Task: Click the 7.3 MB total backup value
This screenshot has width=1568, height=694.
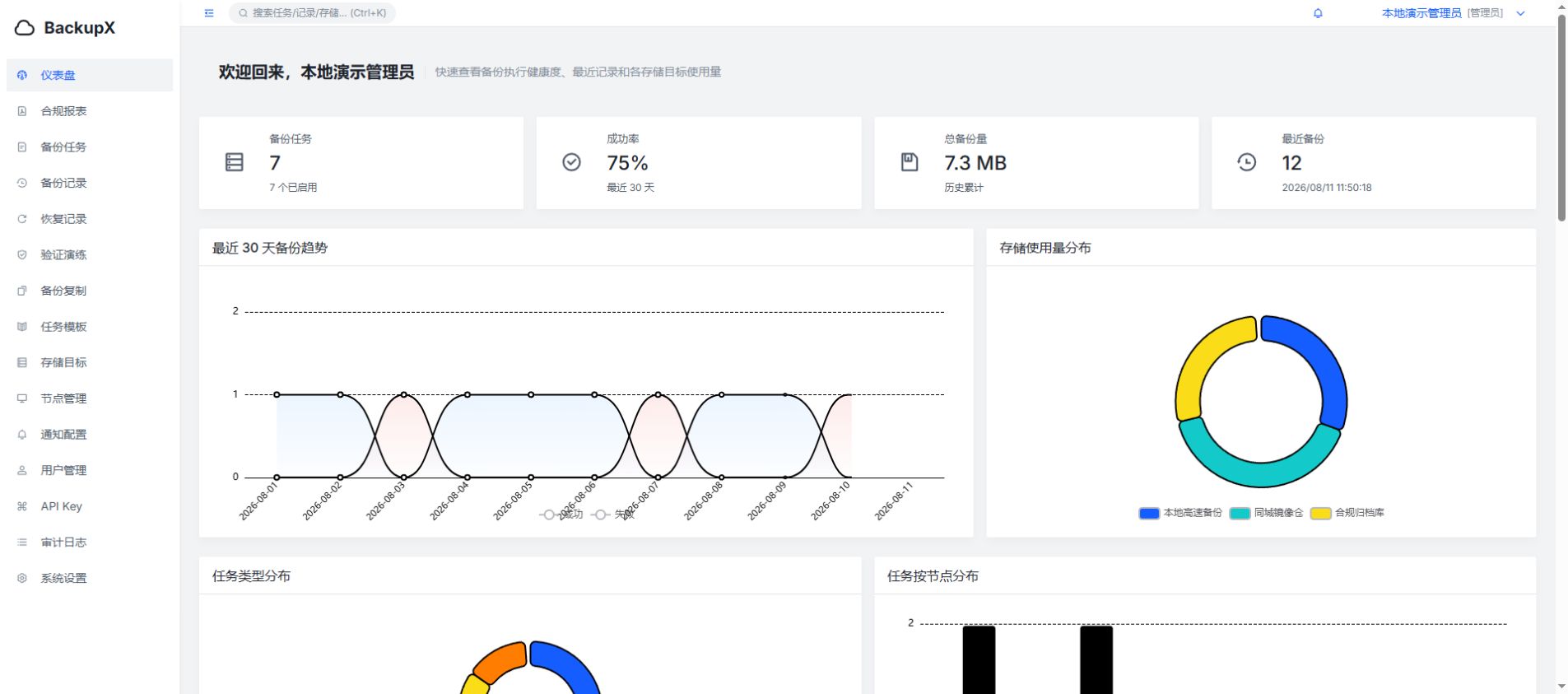Action: [975, 163]
